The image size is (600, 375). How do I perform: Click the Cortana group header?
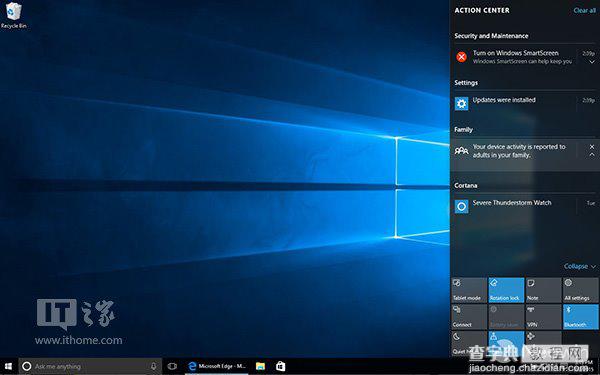466,186
